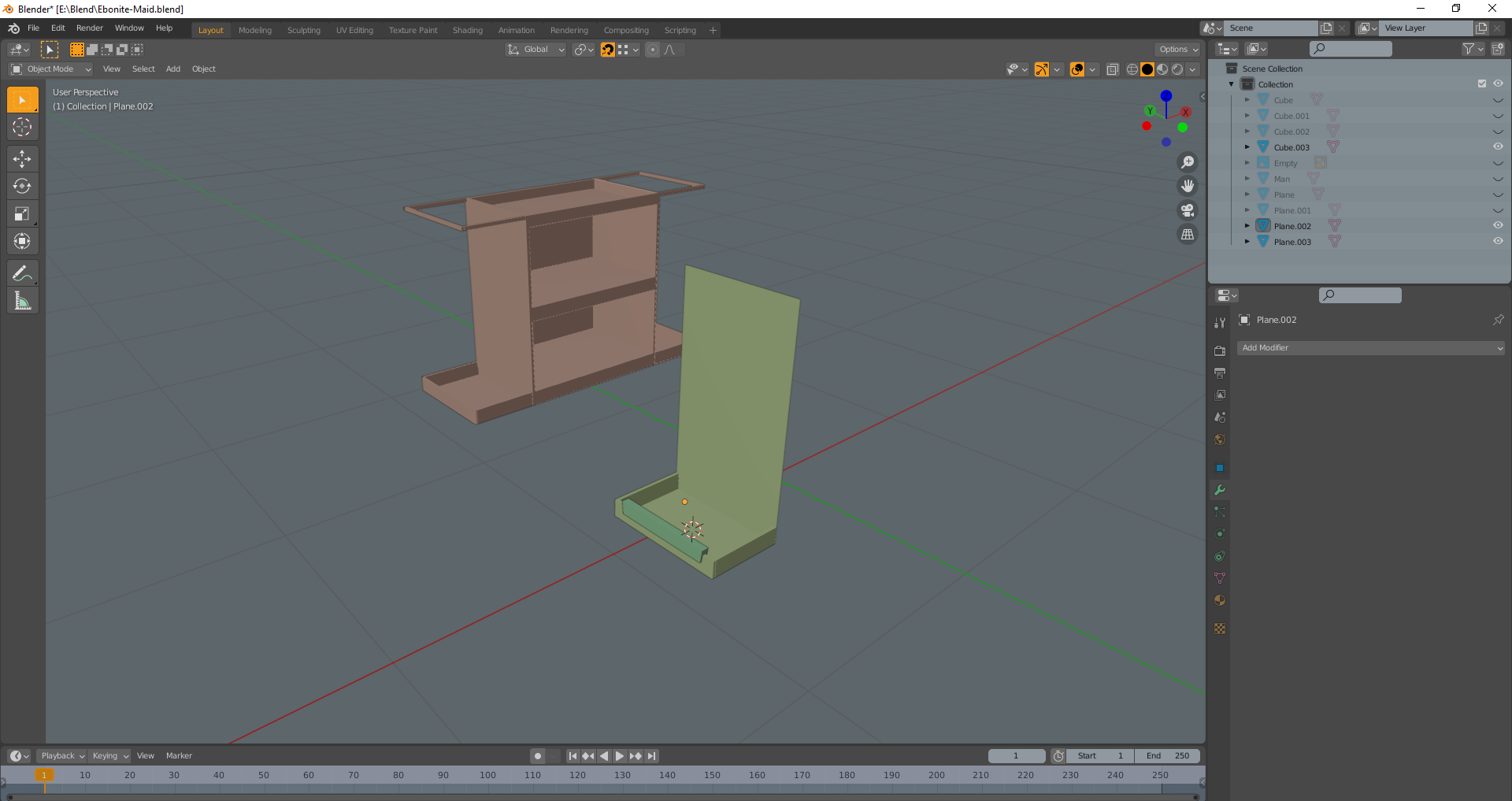Open the Output properties tab
This screenshot has height=801, width=1512.
(x=1220, y=373)
